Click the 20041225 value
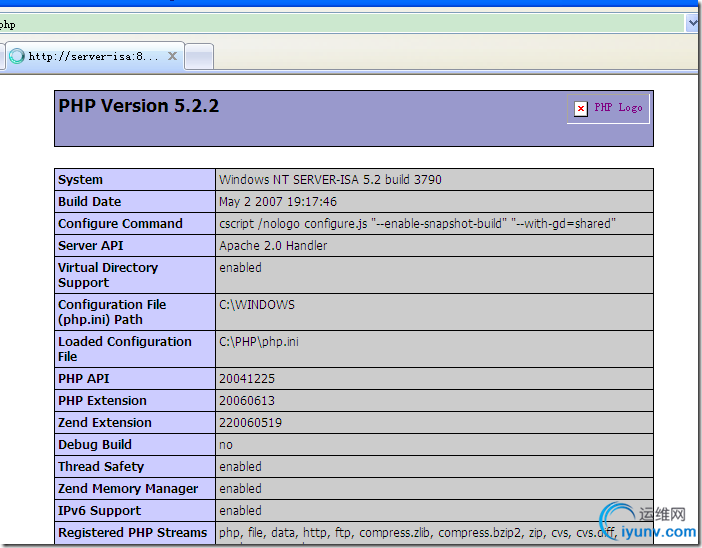Viewport: 702px width, 548px height. pyautogui.click(x=247, y=379)
